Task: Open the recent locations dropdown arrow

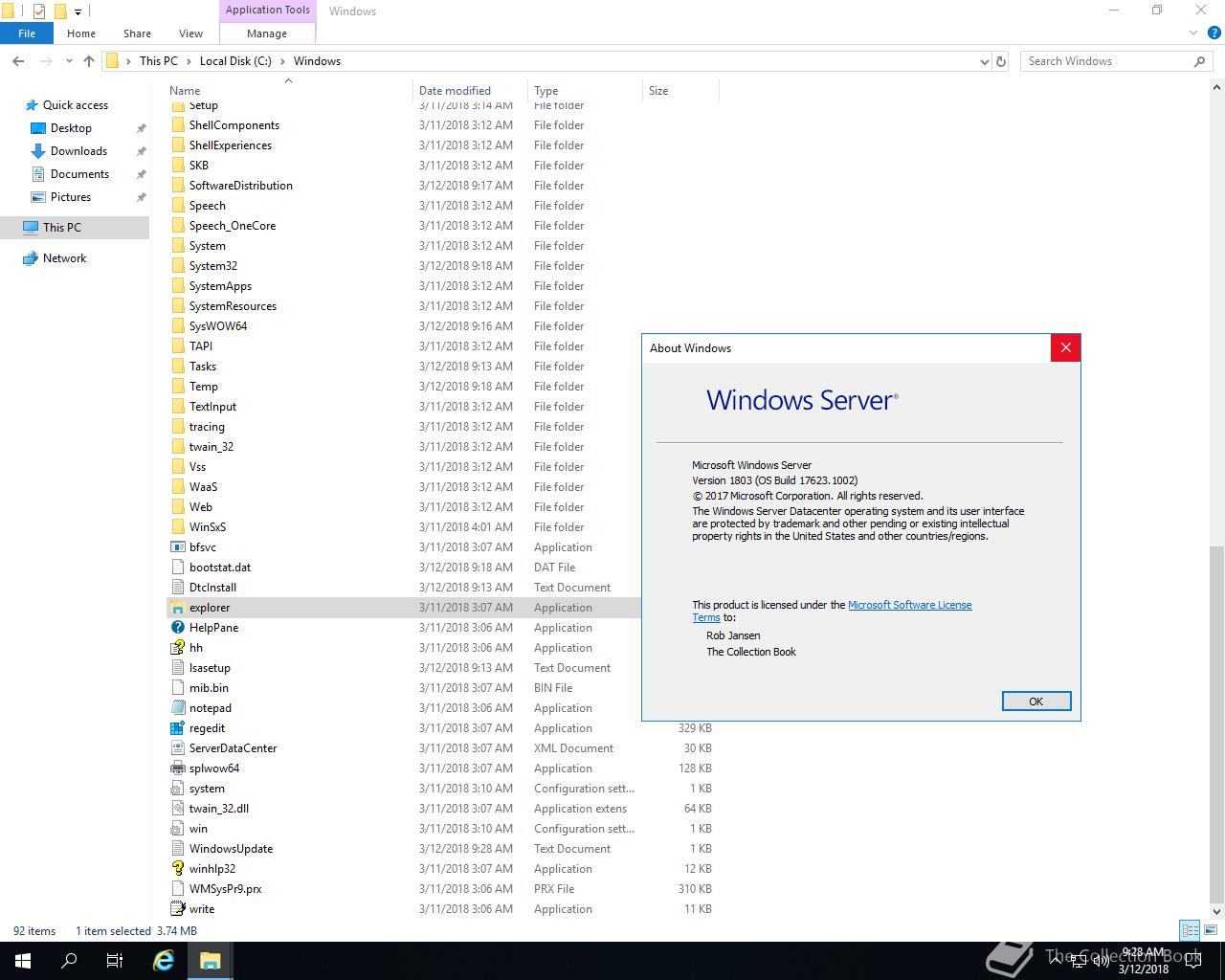Action: click(69, 61)
